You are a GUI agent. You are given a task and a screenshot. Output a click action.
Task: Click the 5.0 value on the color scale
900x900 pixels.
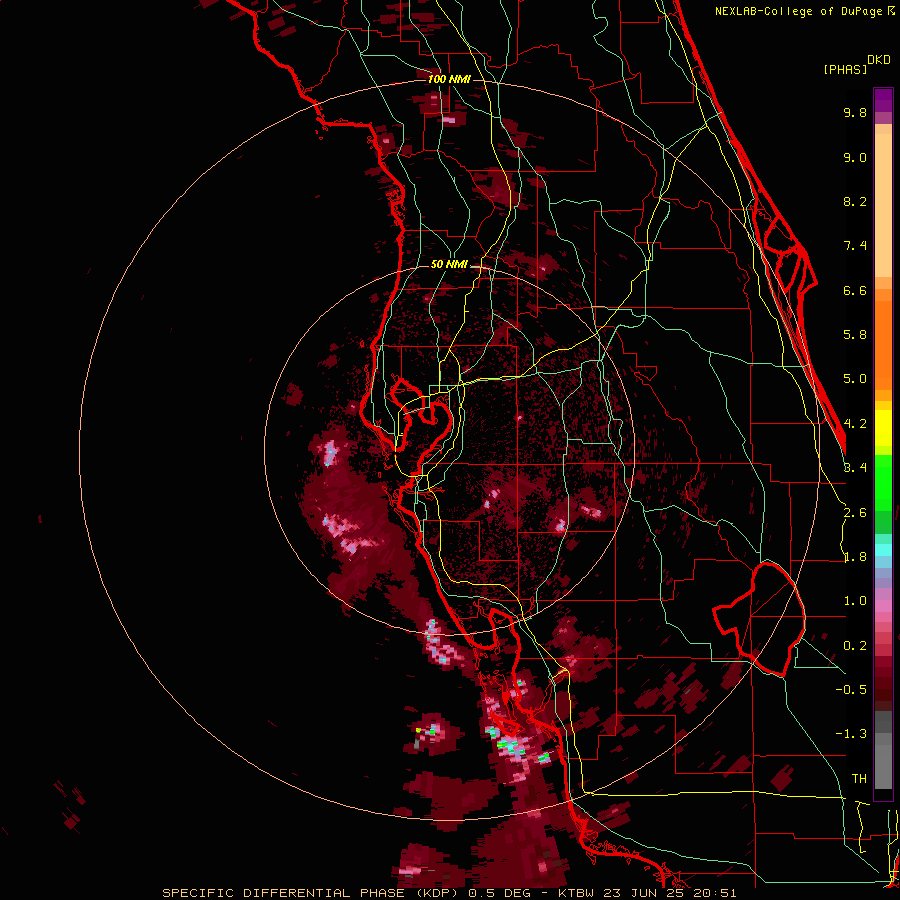855,379
